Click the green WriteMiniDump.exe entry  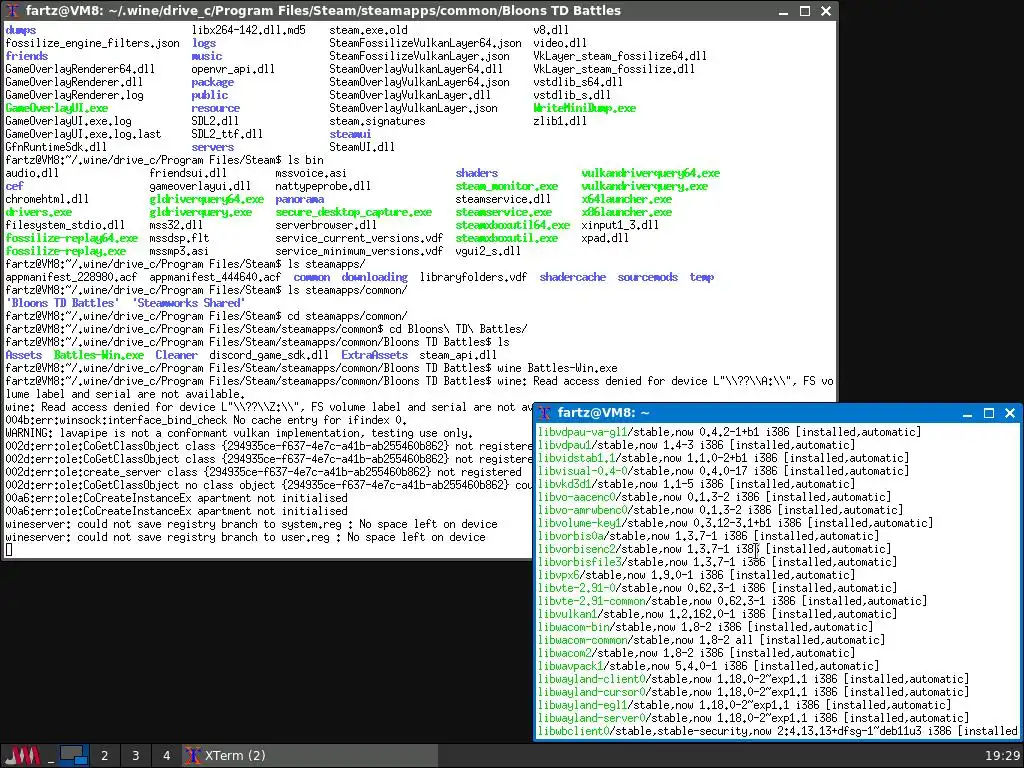coord(584,108)
